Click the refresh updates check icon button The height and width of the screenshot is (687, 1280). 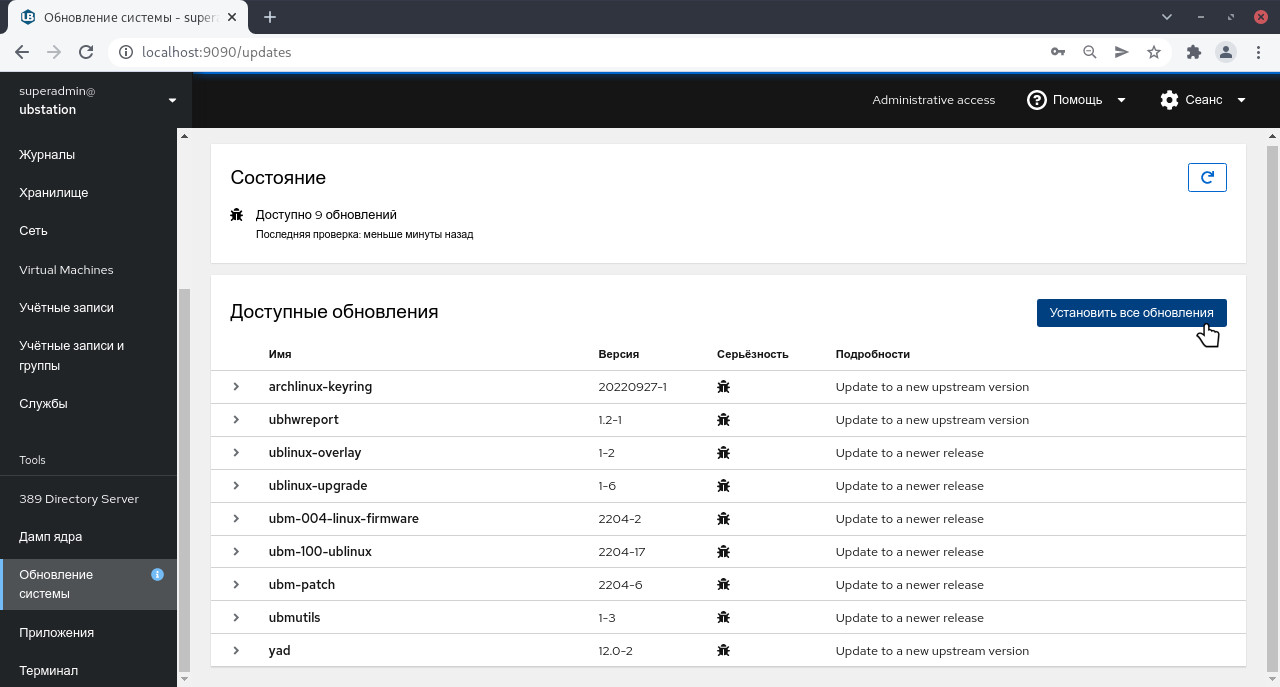[x=1207, y=177]
